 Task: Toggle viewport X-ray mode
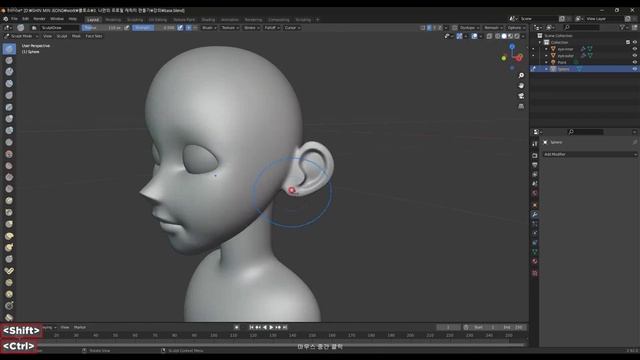pos(489,36)
